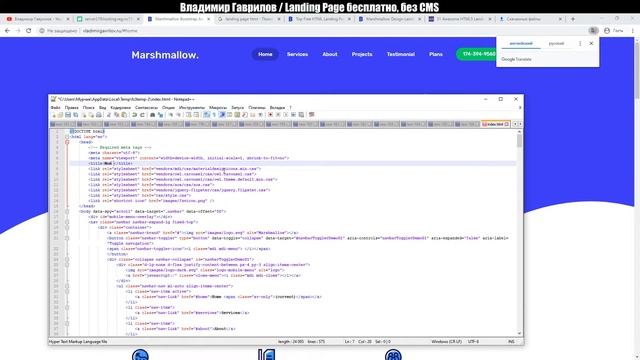Click the Plans navigation link

coord(436,54)
